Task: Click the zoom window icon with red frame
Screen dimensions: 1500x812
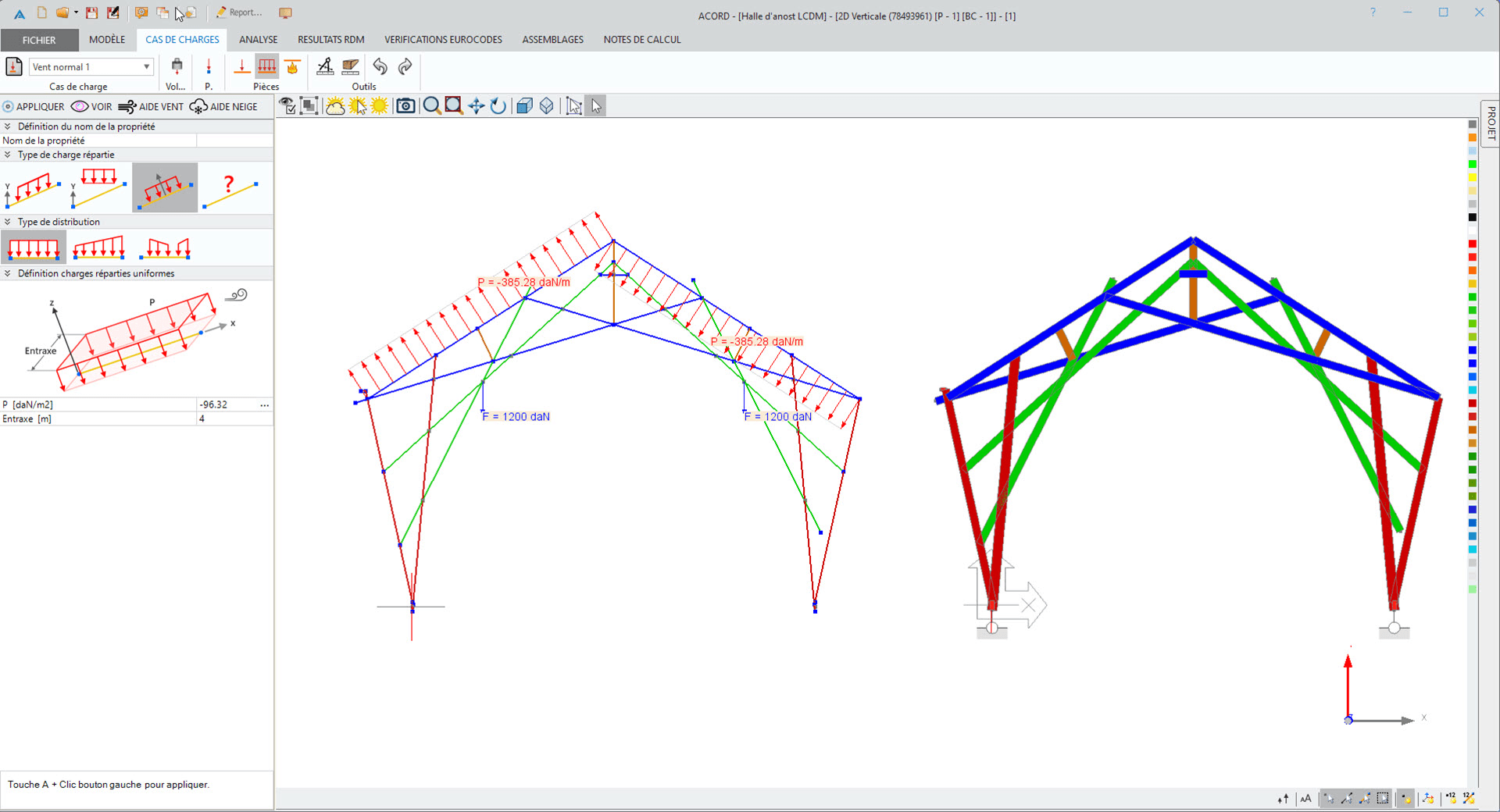Action: click(x=454, y=106)
